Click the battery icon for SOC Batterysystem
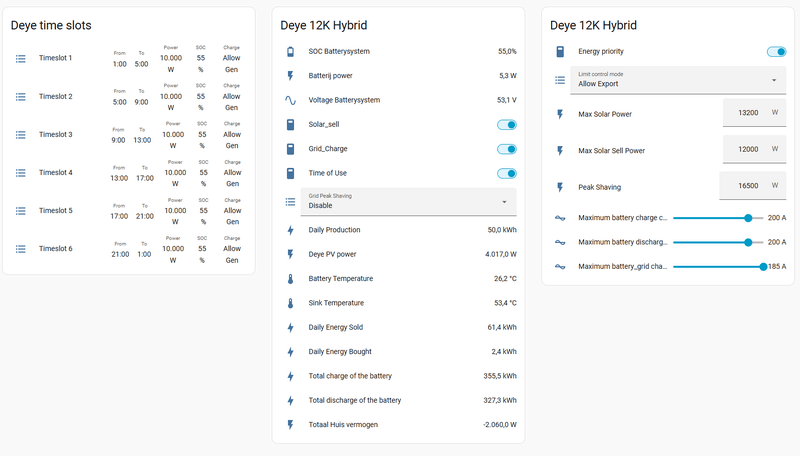The width and height of the screenshot is (800, 456). pyautogui.click(x=290, y=52)
